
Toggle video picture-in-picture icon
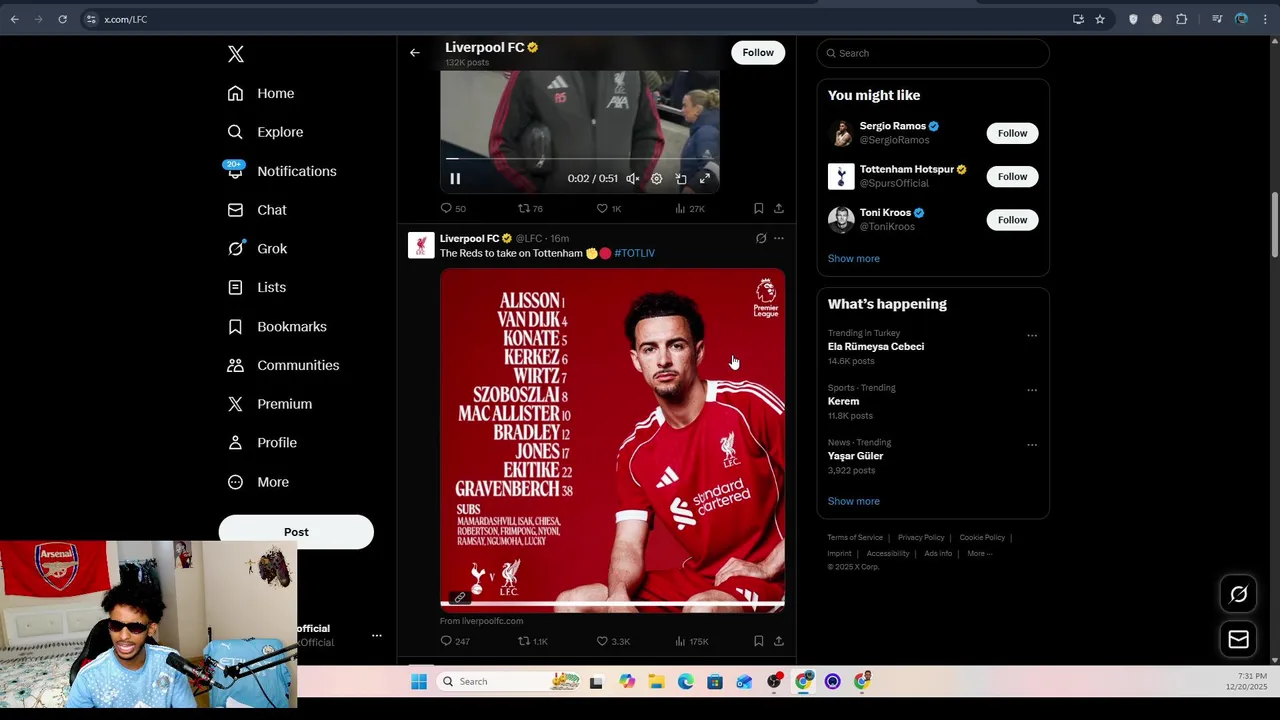click(681, 179)
